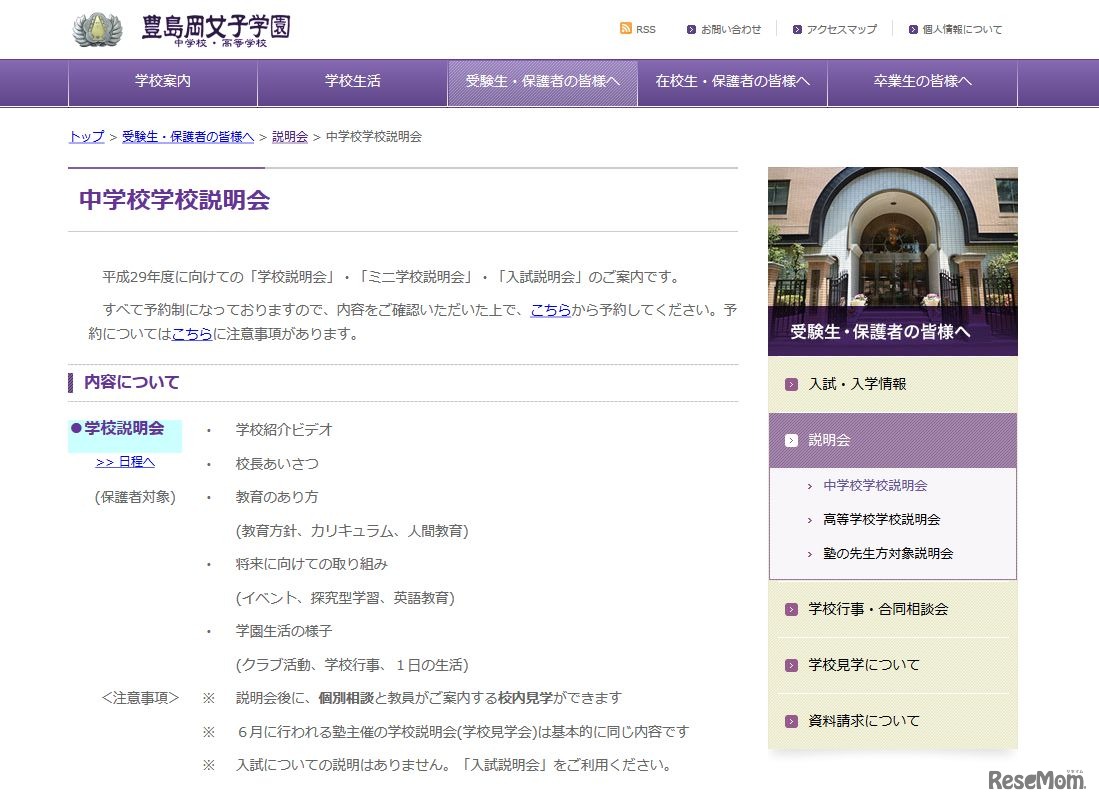Click 説明会 breadcrumb link
1099x803 pixels.
pos(290,137)
